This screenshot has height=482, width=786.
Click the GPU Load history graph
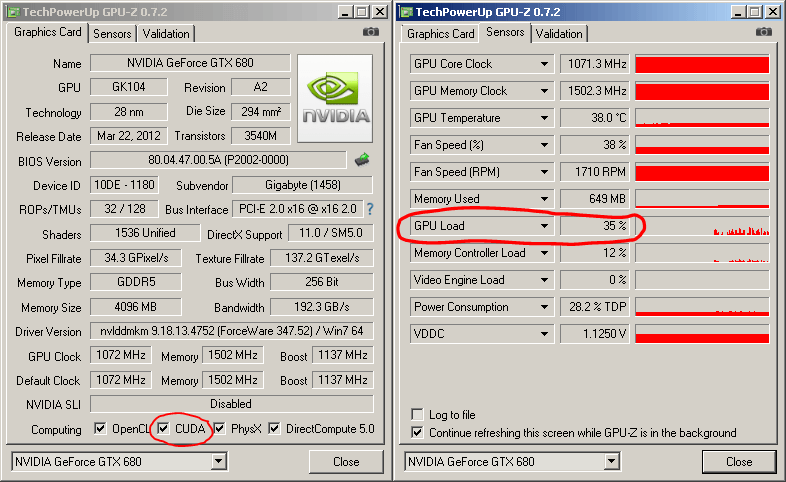pyautogui.click(x=702, y=226)
